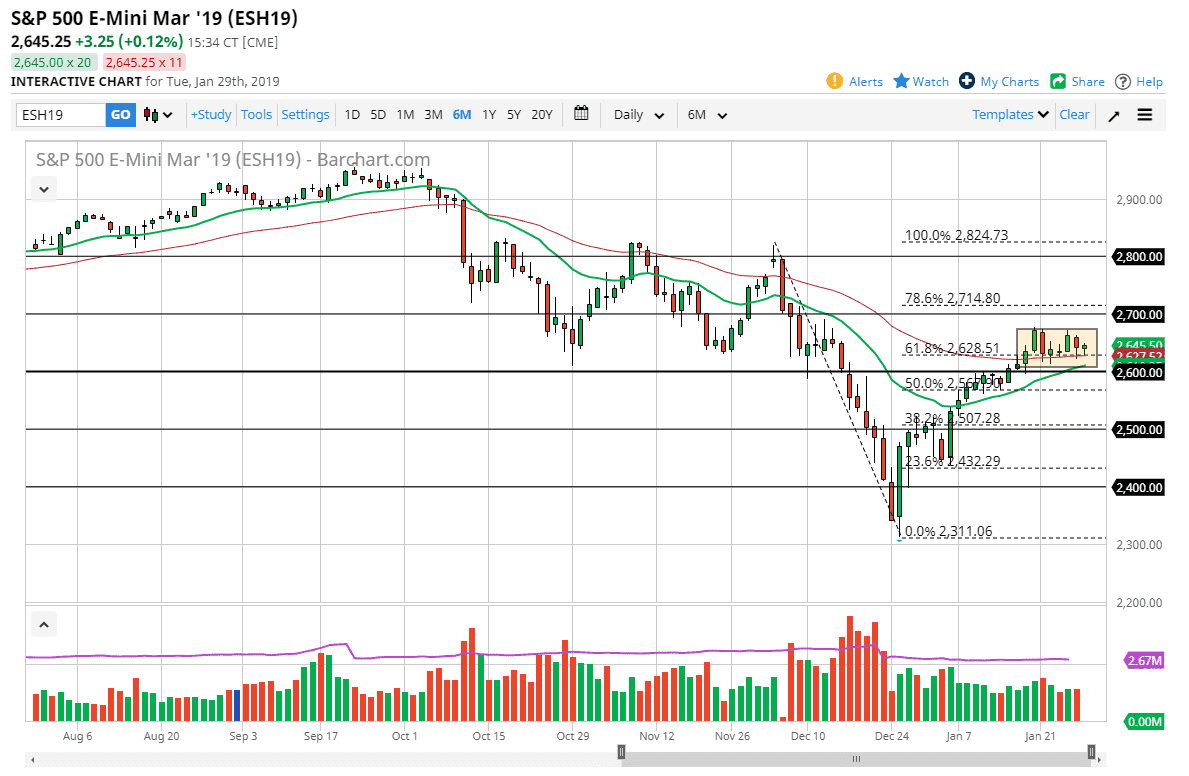Open the Daily frequency dropdown
Screen dimensions: 1189x776
tap(637, 115)
